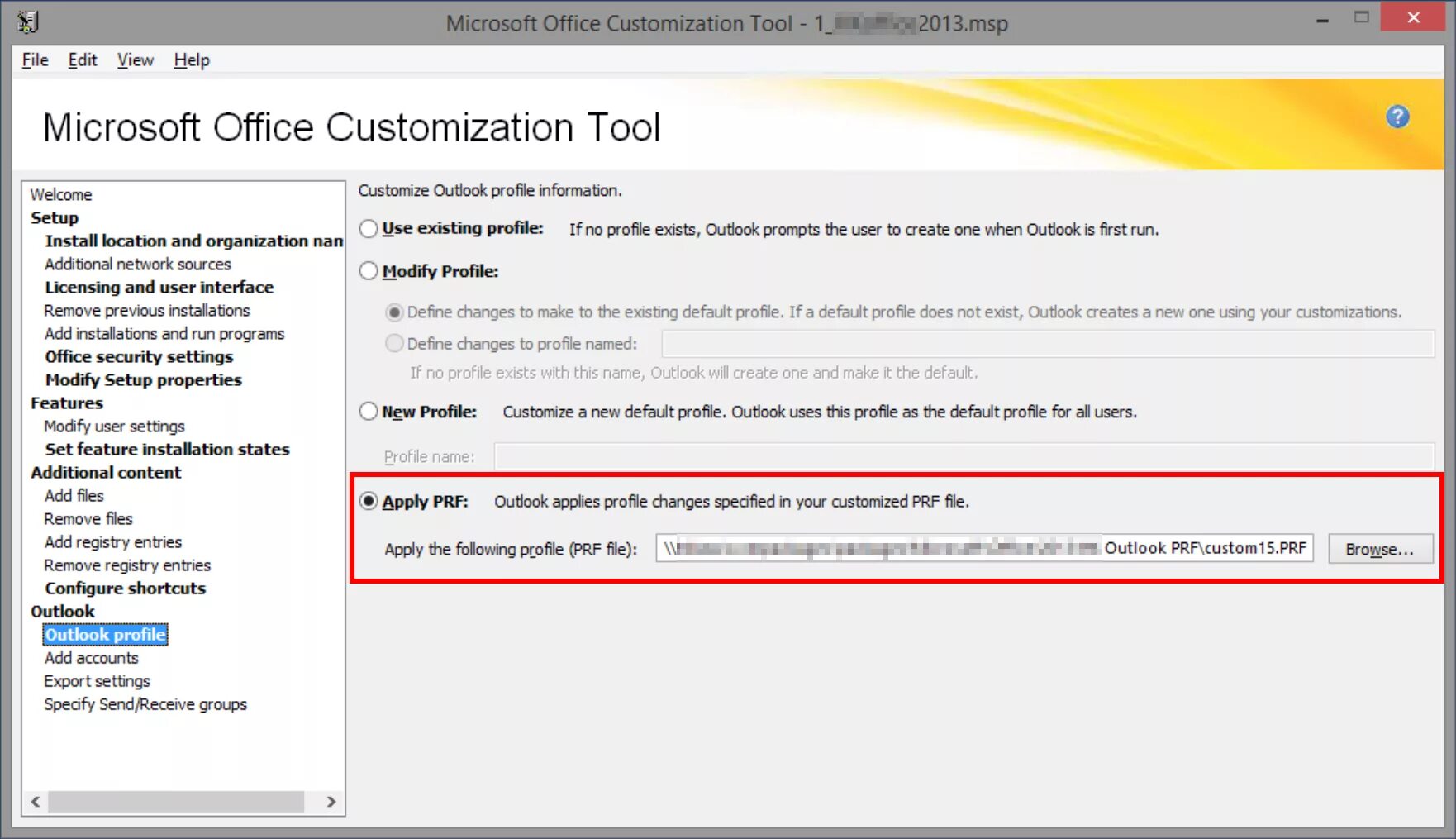Open the Add files page

[x=74, y=496]
